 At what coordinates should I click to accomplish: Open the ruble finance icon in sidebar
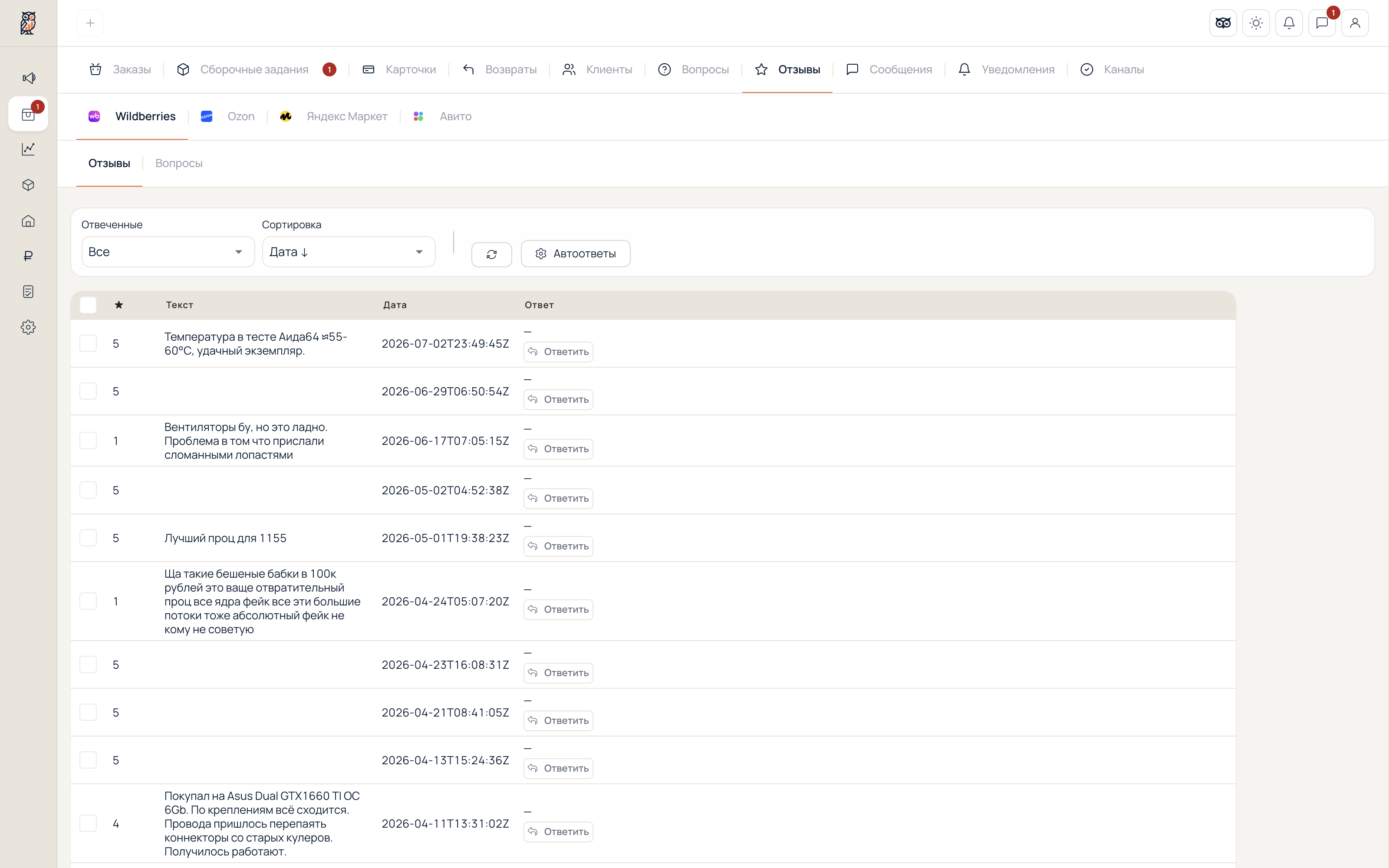click(x=28, y=256)
